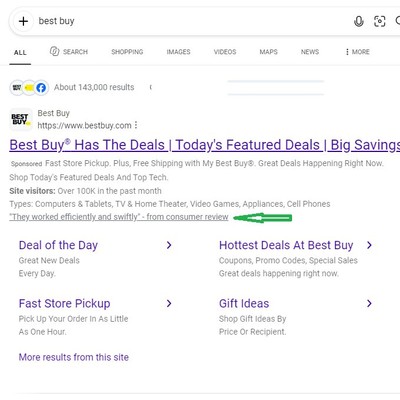
Task: Open the Gift Ideas link
Action: pos(244,303)
